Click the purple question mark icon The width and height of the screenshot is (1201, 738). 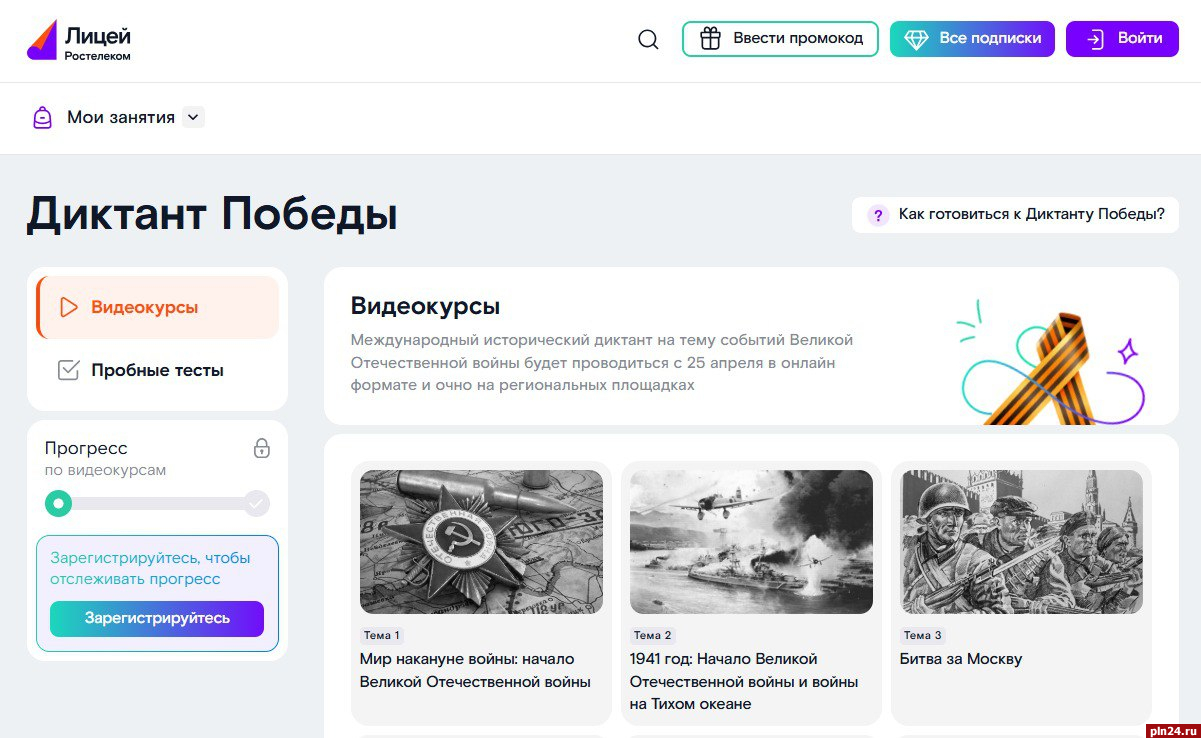[878, 215]
